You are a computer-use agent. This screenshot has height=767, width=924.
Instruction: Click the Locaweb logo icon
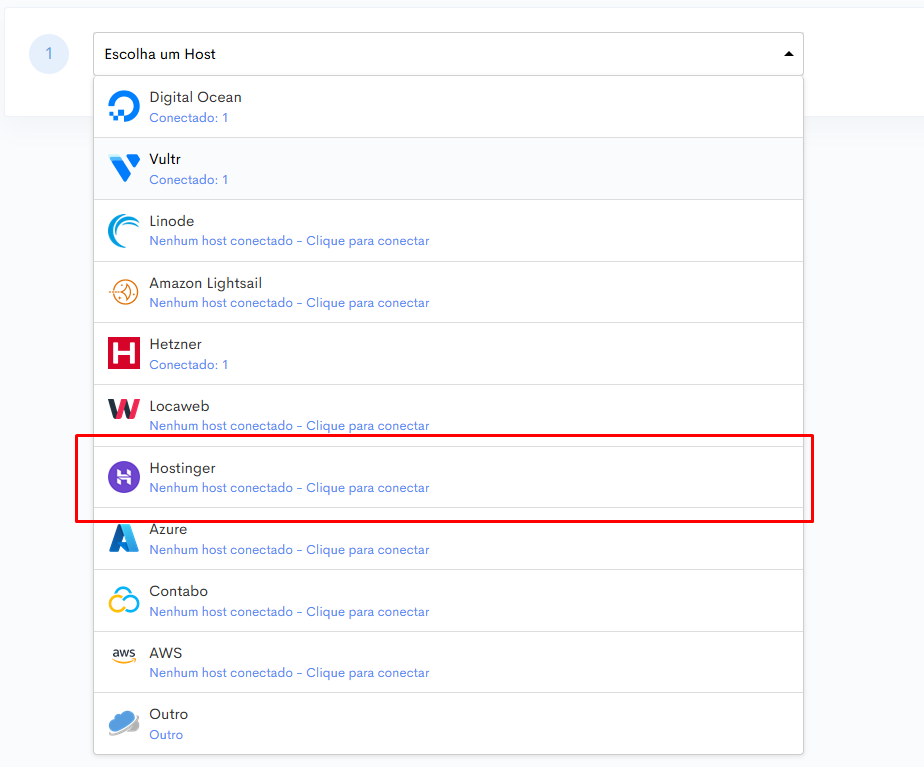pos(124,409)
